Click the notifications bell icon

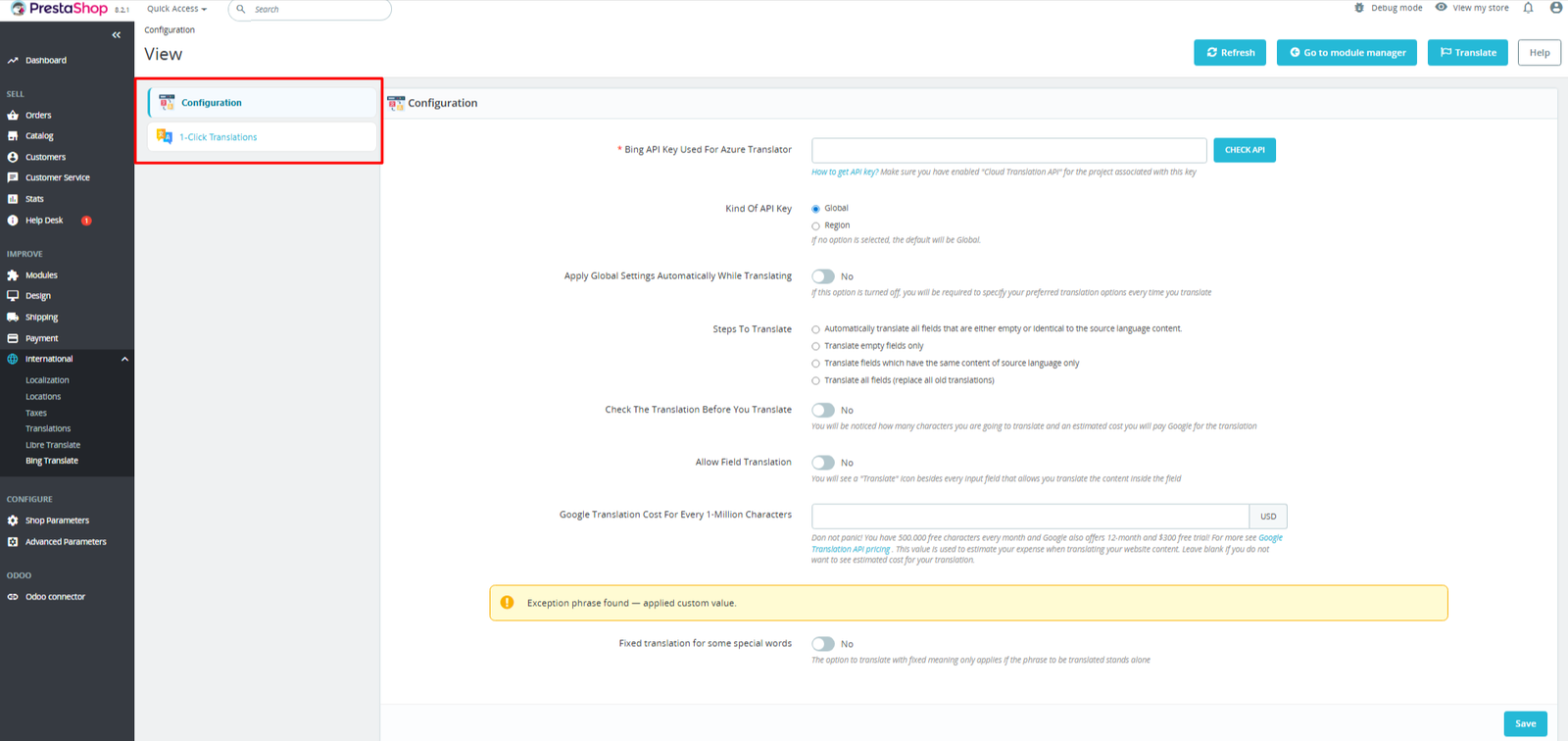pyautogui.click(x=1528, y=8)
